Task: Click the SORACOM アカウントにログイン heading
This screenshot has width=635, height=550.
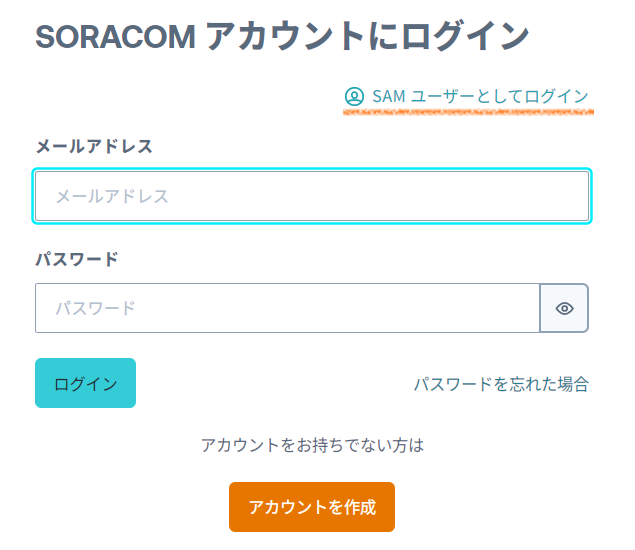Action: click(x=282, y=37)
